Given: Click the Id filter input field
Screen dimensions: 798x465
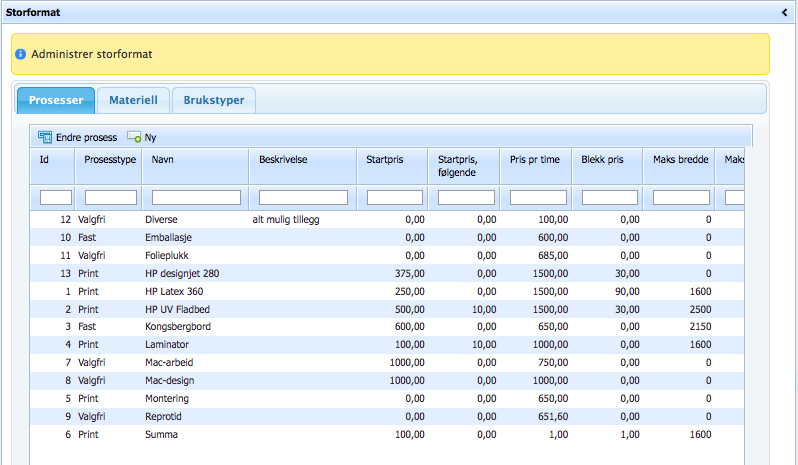Looking at the screenshot, I should (56, 197).
